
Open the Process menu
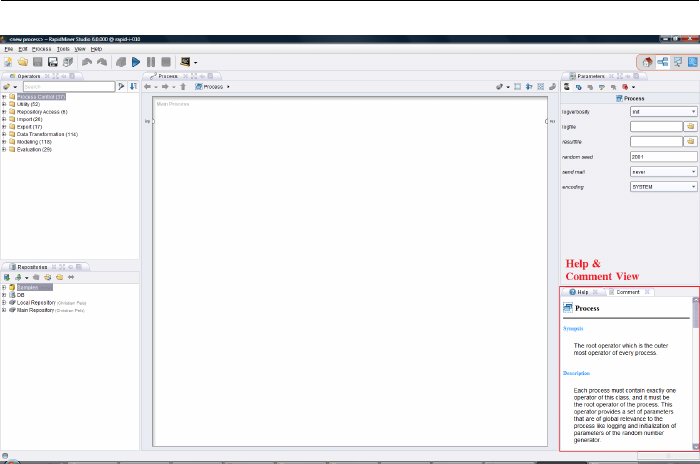(42, 49)
